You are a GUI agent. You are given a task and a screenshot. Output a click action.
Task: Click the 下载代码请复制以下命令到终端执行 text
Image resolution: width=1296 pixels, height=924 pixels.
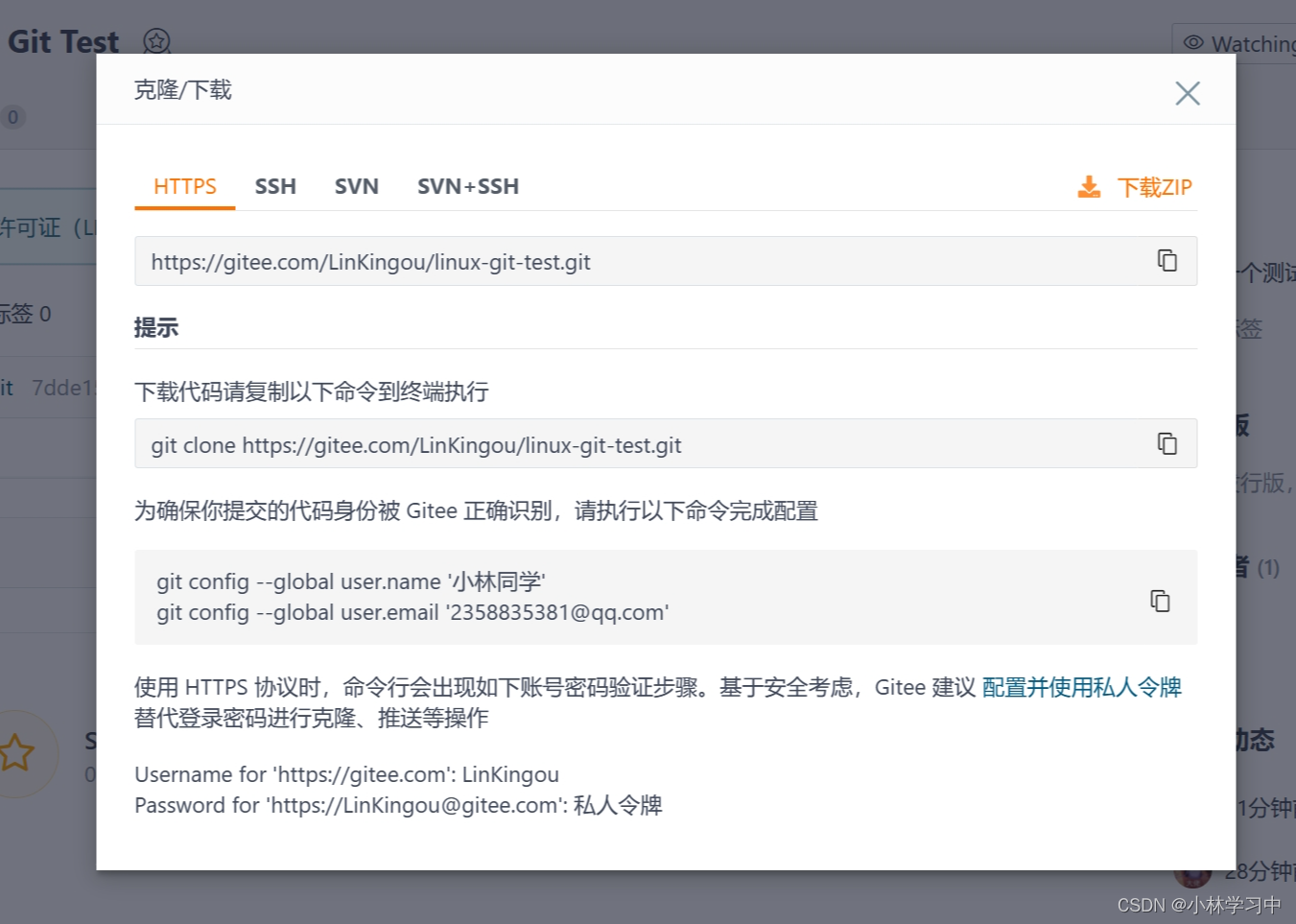pos(312,391)
